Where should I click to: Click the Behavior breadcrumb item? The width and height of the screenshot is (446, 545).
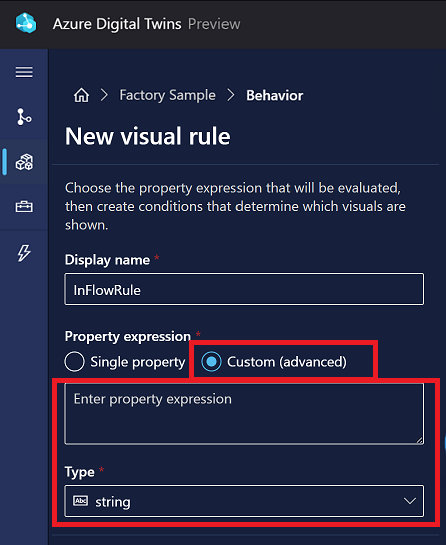275,96
